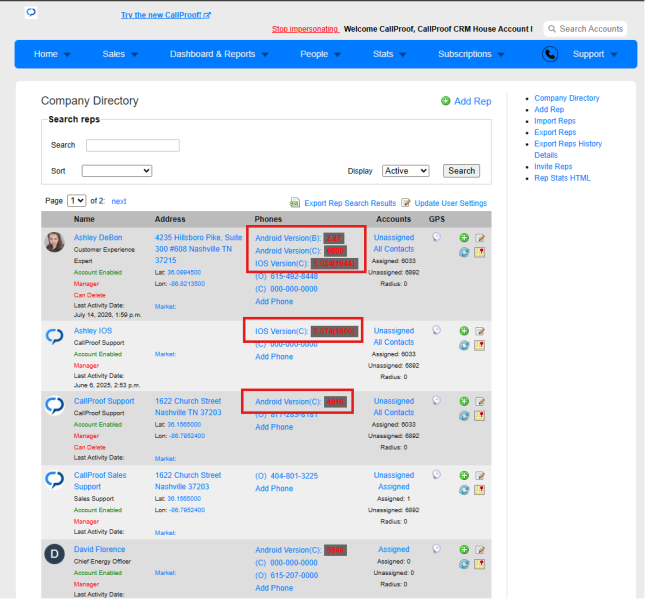Click Update User Settings link
645x599 pixels.
click(x=450, y=203)
